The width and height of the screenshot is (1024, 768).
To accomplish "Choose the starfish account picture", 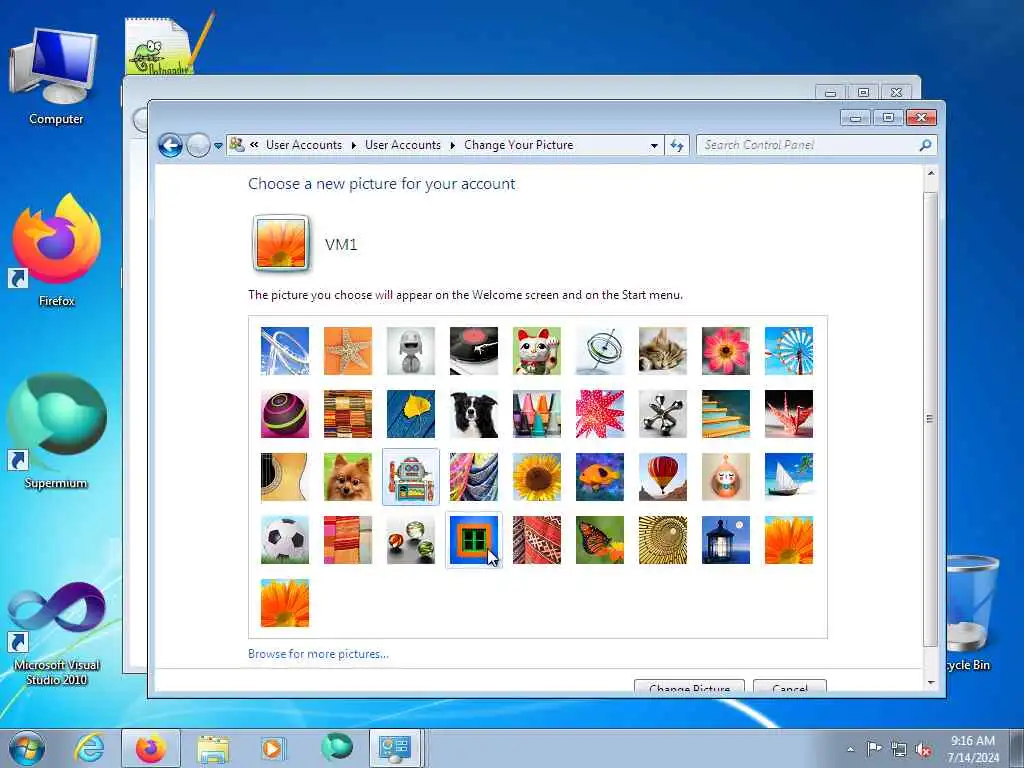I will tap(348, 351).
